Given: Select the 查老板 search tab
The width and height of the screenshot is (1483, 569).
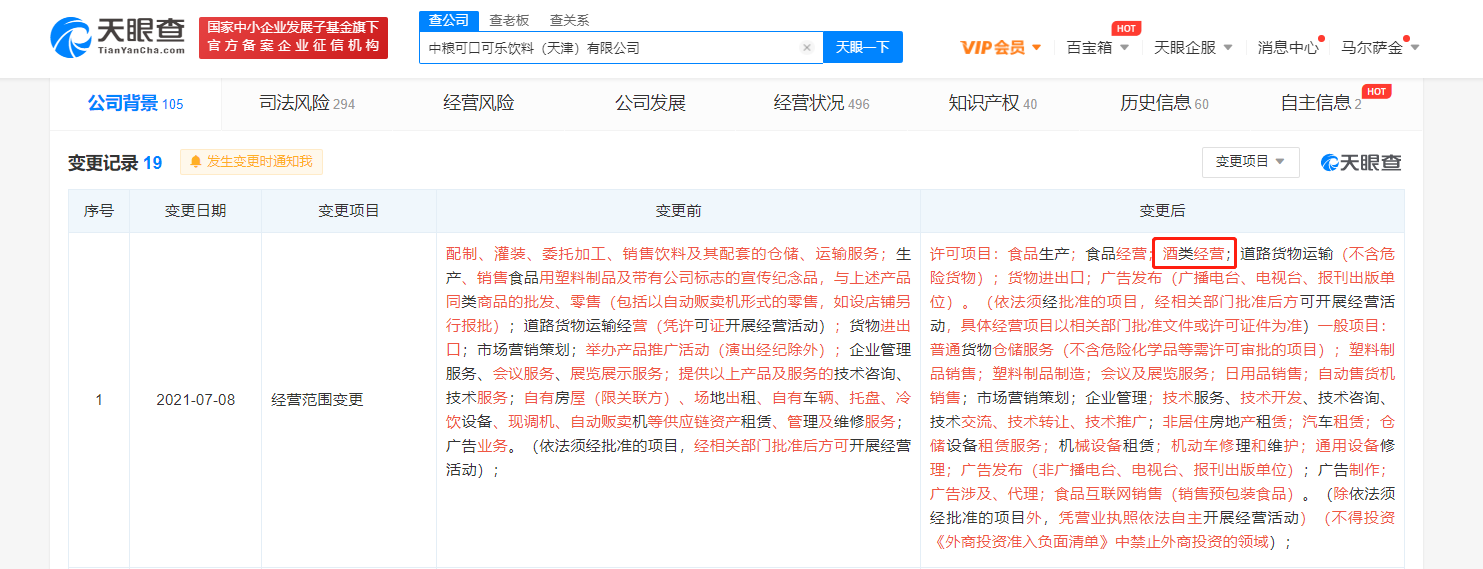Looking at the screenshot, I should click(x=509, y=20).
